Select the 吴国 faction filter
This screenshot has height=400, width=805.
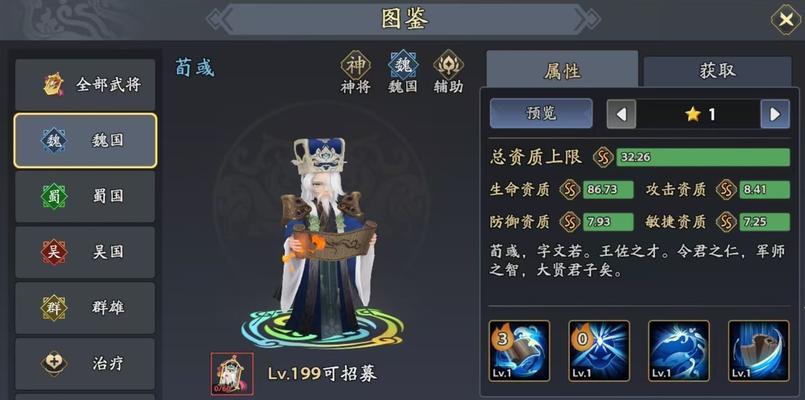pos(85,252)
